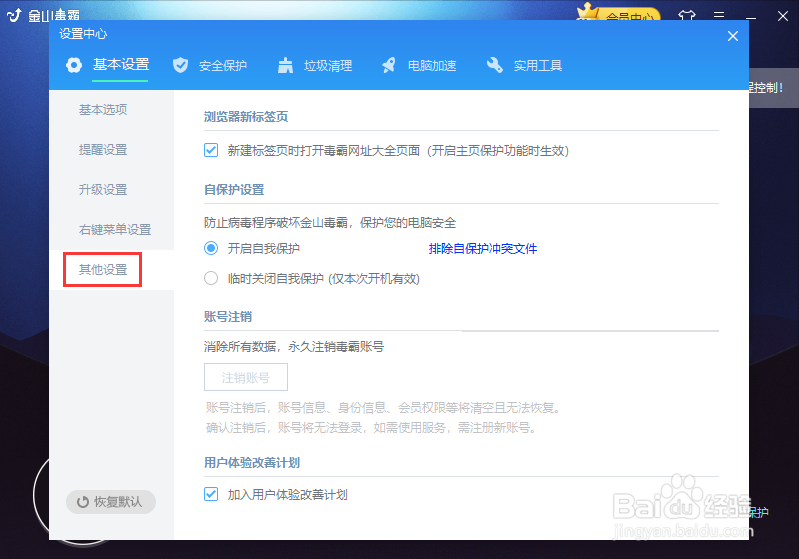Image resolution: width=799 pixels, height=559 pixels.
Task: Select 基本选项 in the sidebar
Action: point(103,110)
